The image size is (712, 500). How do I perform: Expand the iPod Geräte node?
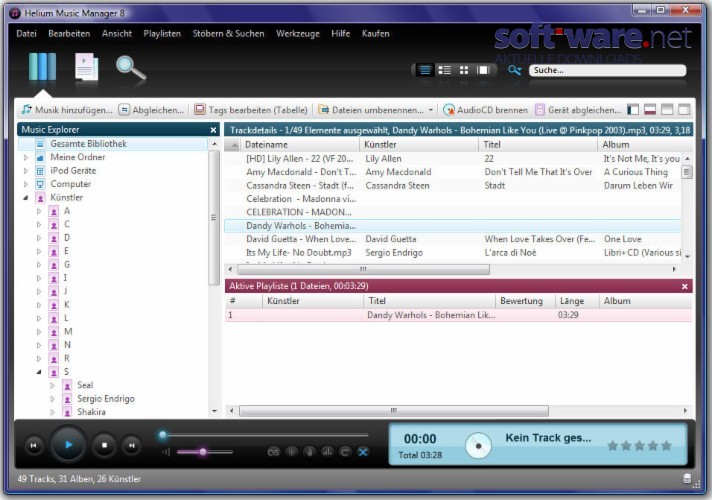click(26, 171)
